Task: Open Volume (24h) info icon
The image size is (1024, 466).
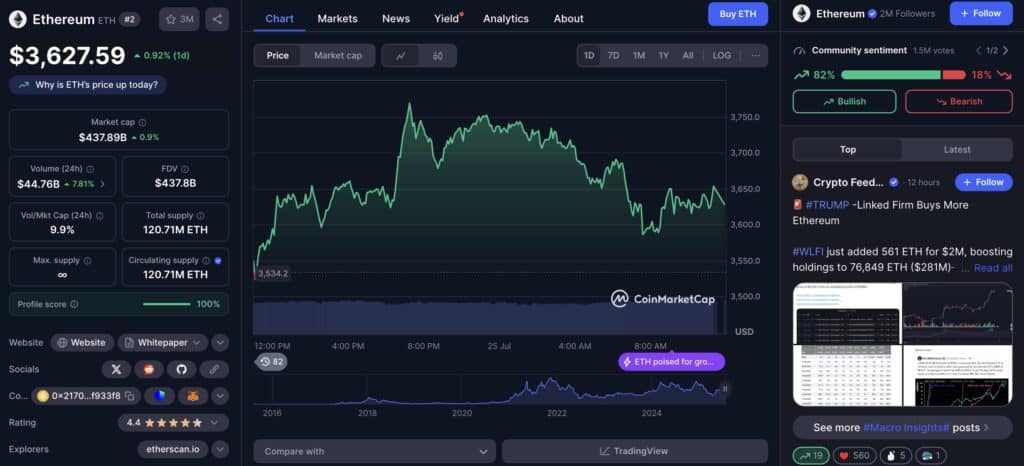Action: pos(90,169)
